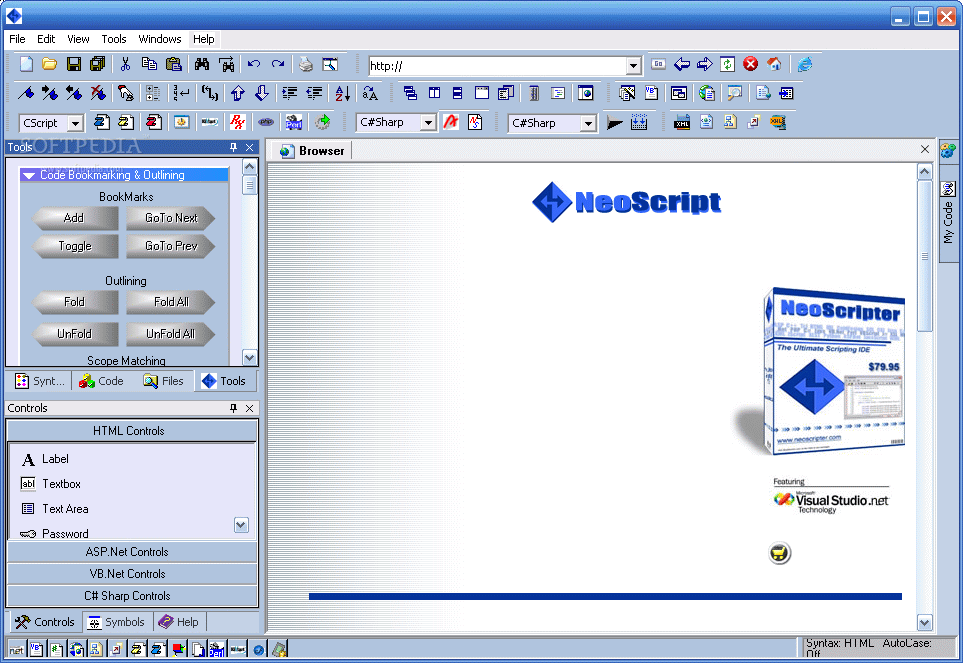This screenshot has width=963, height=663.
Task: Open the Windows menu
Action: [x=160, y=39]
